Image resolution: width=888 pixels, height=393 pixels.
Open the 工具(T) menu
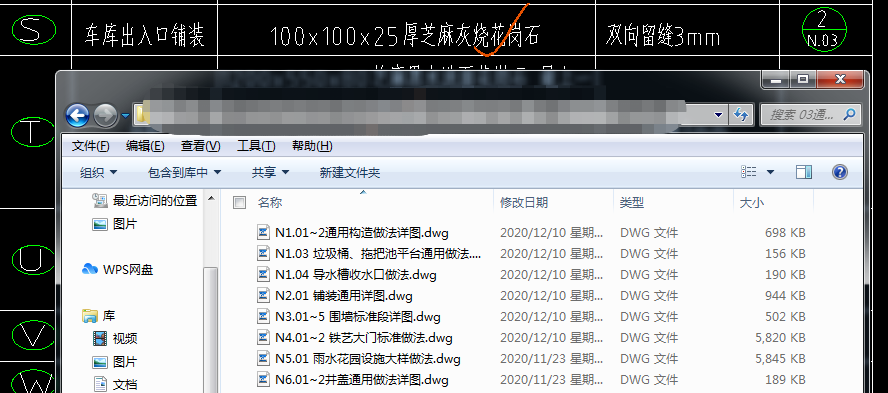tap(256, 146)
